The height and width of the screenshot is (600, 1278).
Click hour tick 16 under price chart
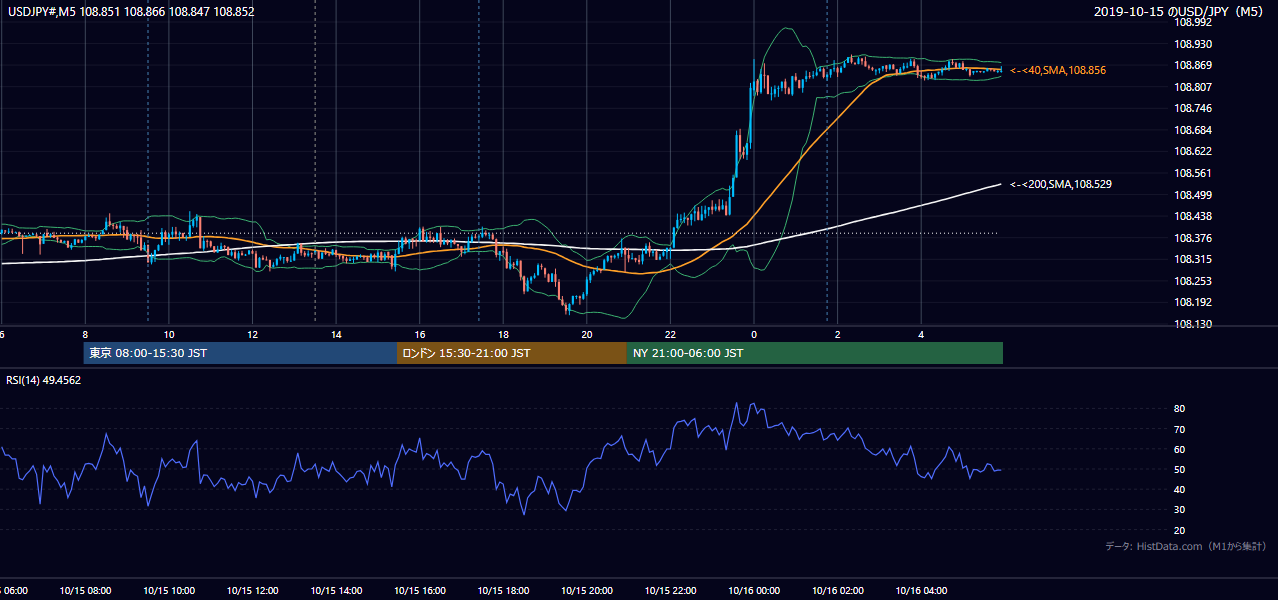pyautogui.click(x=420, y=335)
